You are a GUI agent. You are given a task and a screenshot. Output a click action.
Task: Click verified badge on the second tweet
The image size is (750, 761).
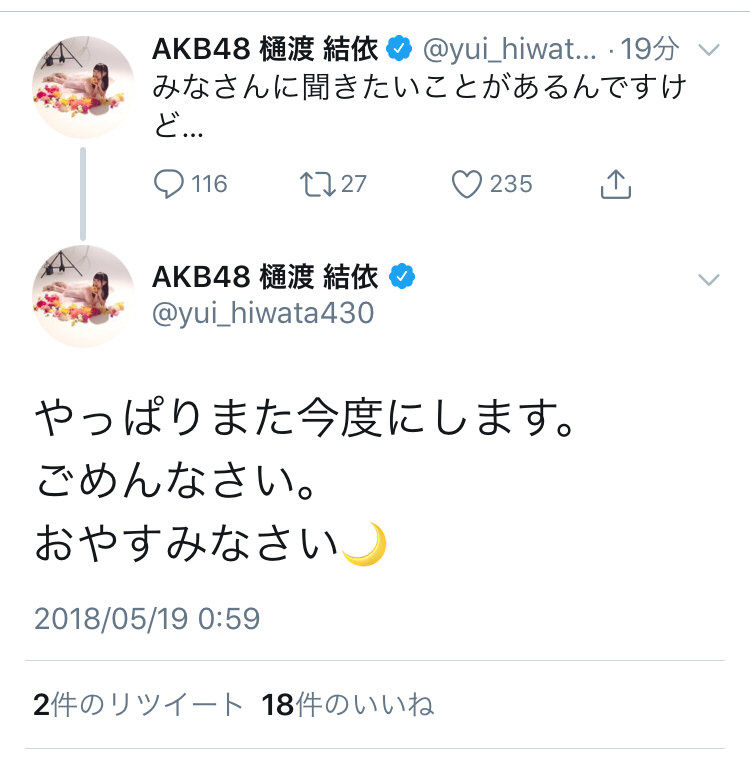tap(402, 276)
